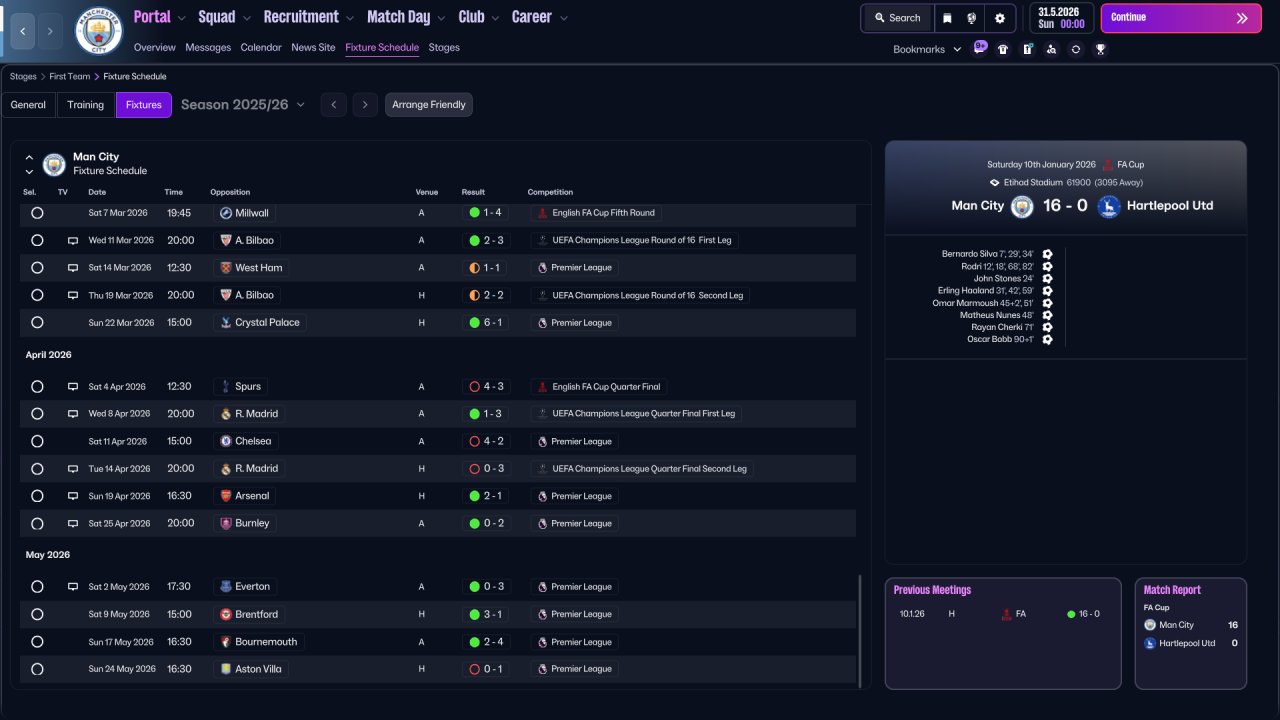The height and width of the screenshot is (720, 1280).
Task: Go to previous season with the left chevron
Action: (334, 105)
